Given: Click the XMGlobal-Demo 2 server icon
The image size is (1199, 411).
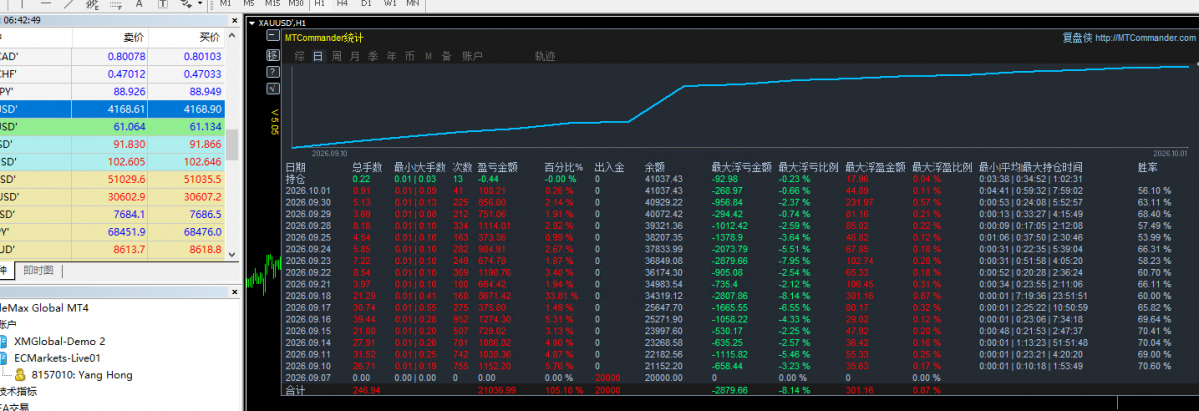Looking at the screenshot, I should [x=3, y=341].
